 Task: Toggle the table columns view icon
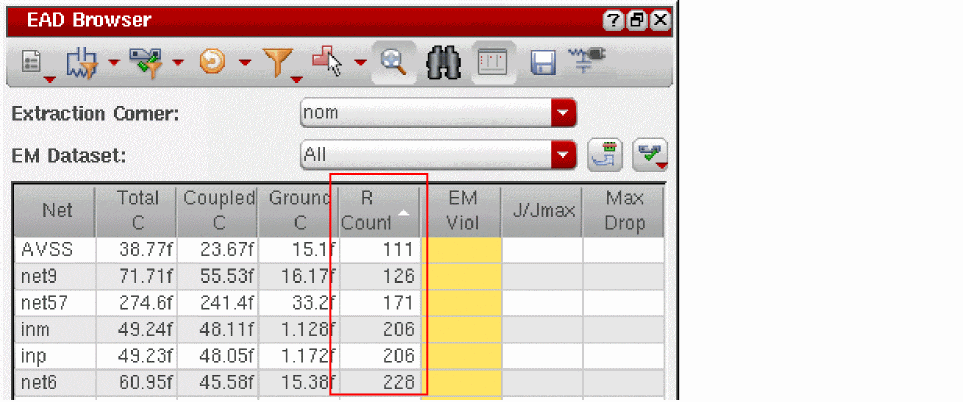tap(493, 63)
